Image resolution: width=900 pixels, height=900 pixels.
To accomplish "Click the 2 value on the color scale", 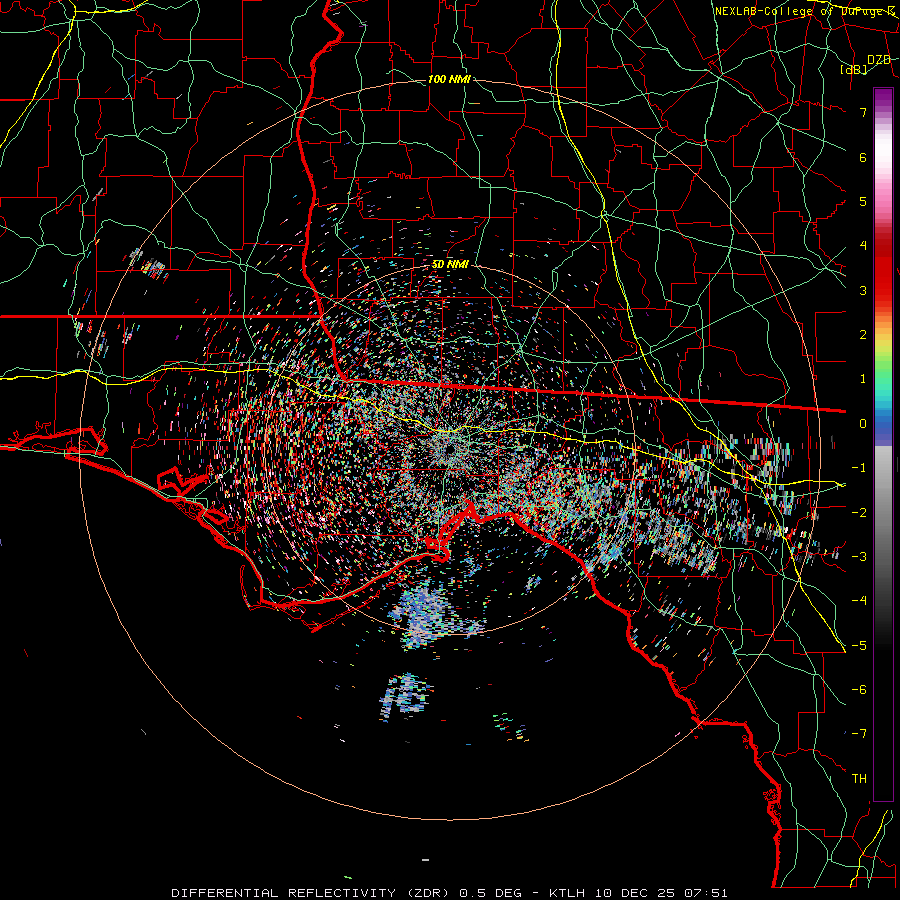I will (863, 335).
